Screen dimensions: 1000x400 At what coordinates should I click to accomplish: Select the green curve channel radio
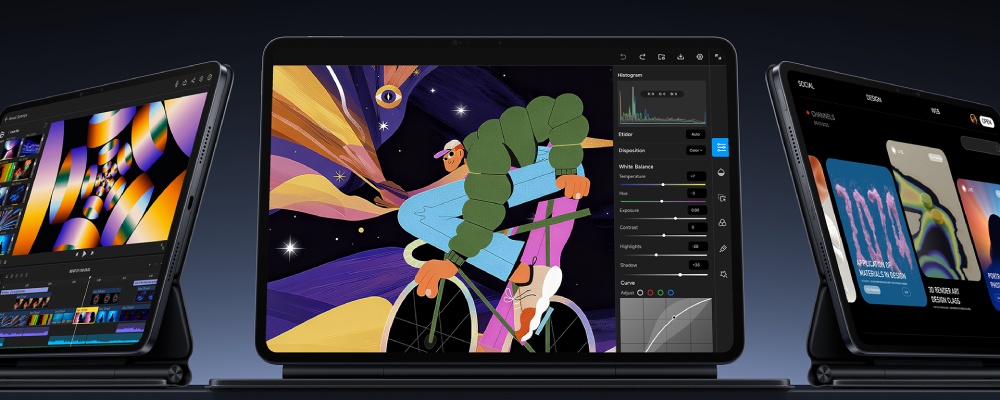(661, 293)
